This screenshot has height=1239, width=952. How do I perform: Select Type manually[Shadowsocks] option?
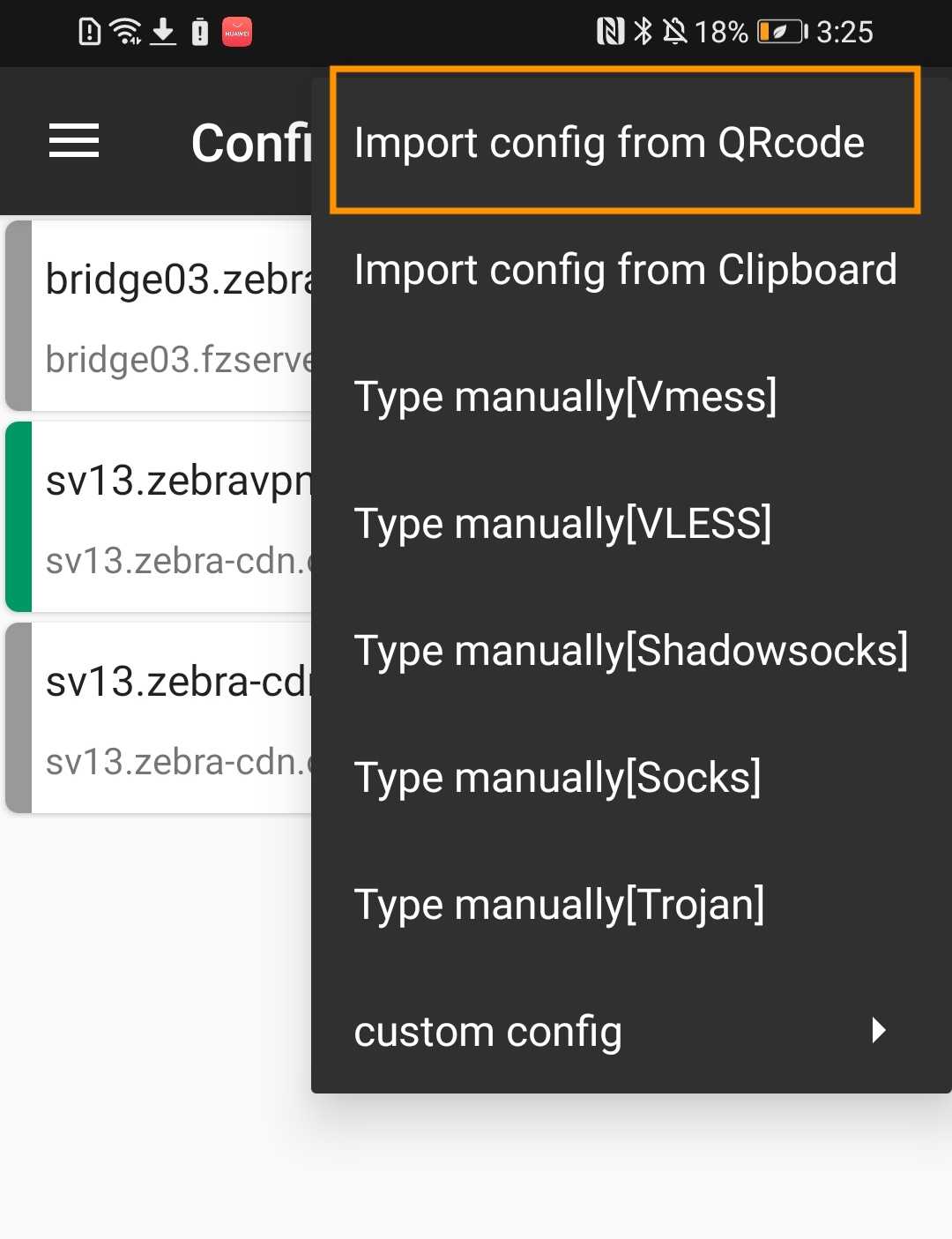pyautogui.click(x=631, y=651)
